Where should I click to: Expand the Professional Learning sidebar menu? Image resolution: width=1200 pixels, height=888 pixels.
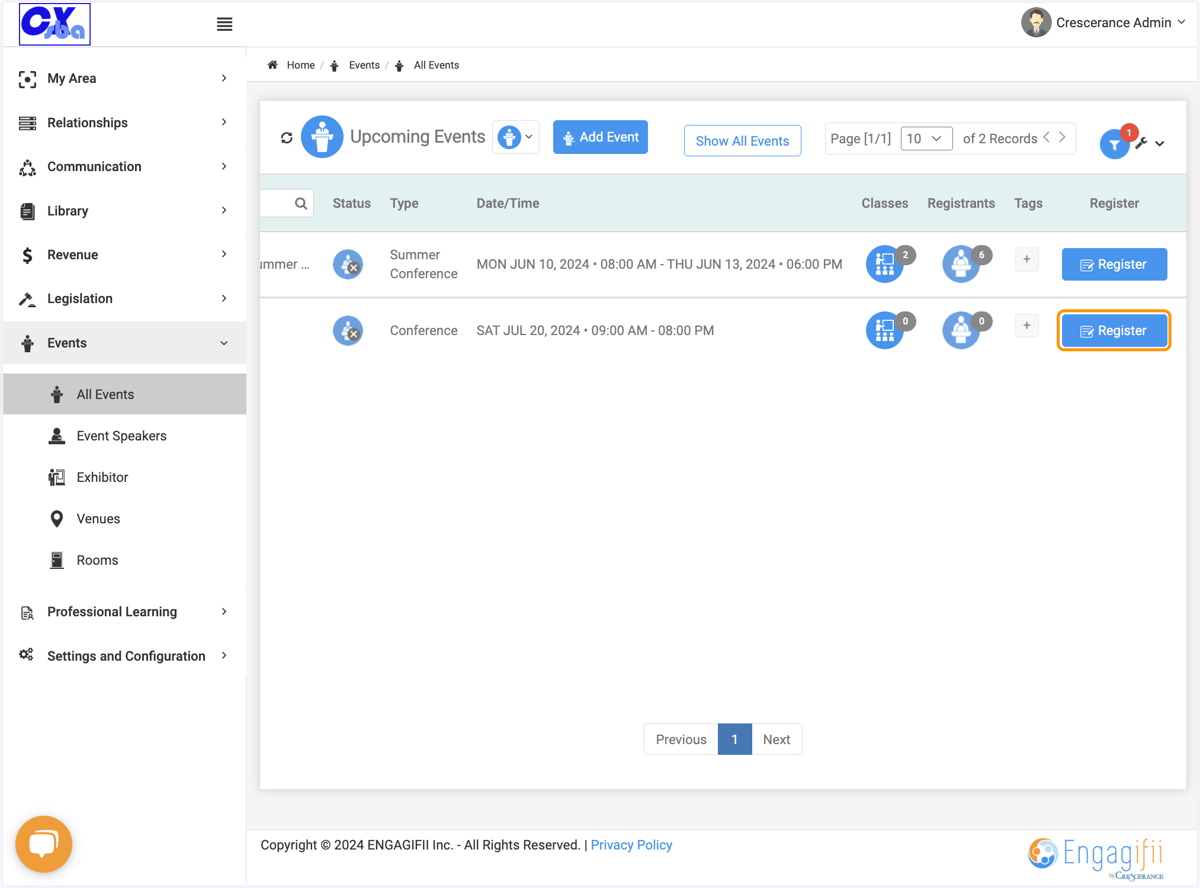click(124, 612)
